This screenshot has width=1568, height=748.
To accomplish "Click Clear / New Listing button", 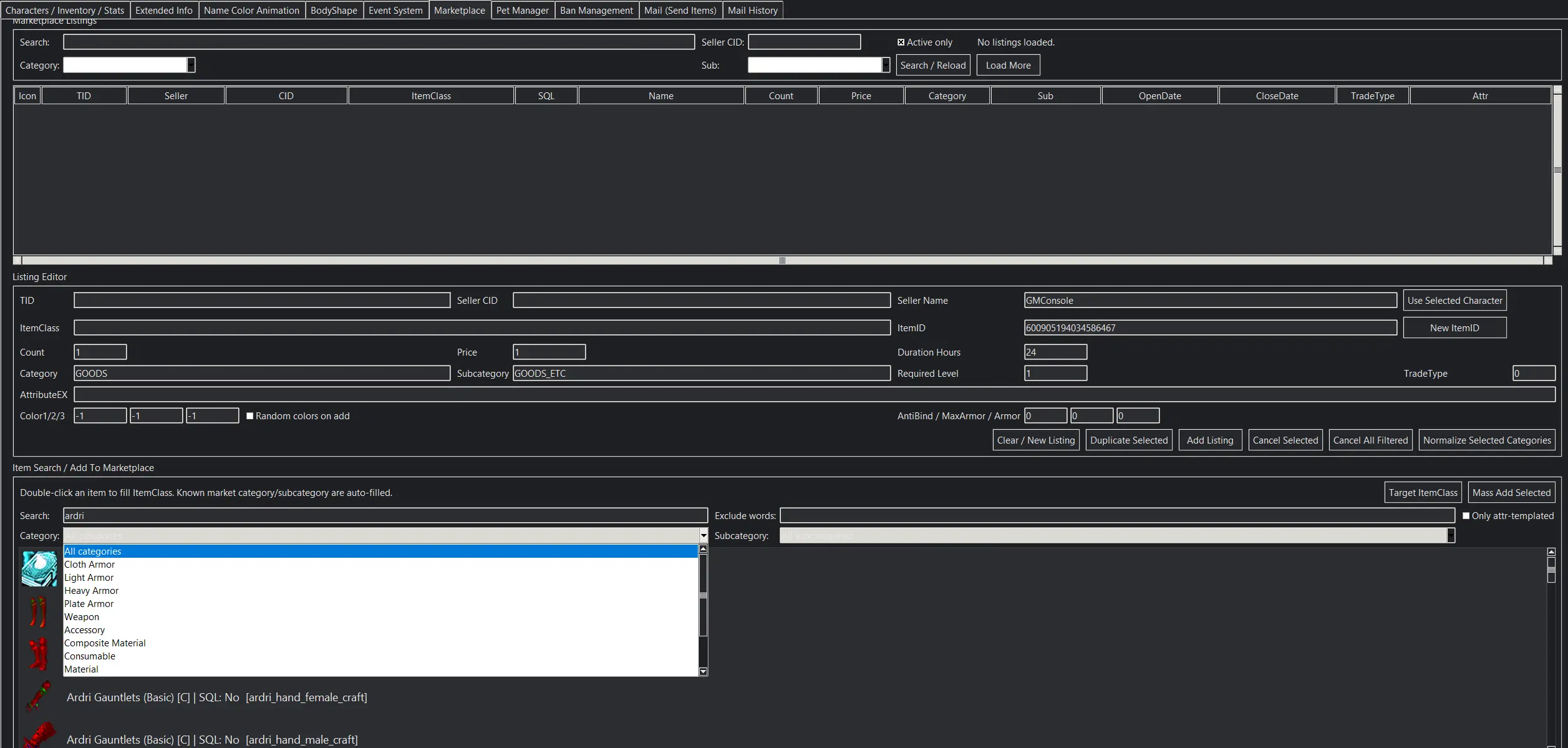I will pos(1036,440).
